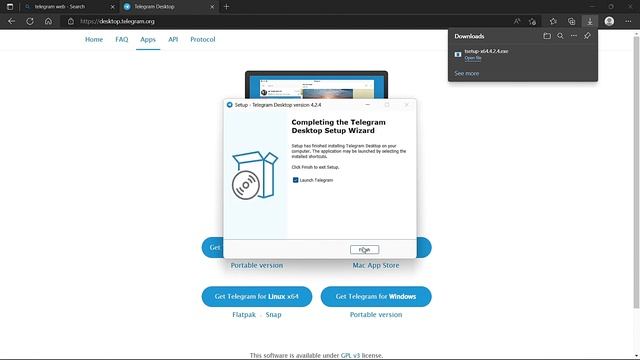Open Portable version link under Windows button

click(x=376, y=315)
